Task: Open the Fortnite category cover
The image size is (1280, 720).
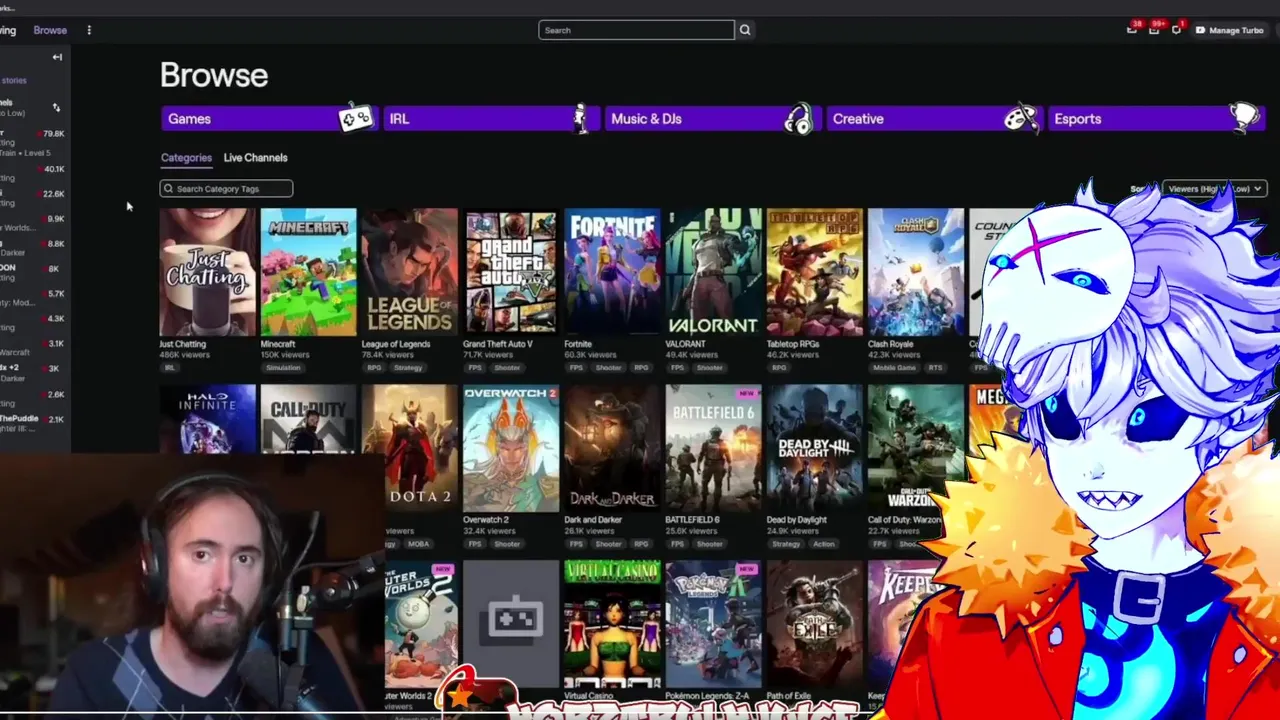Action: pyautogui.click(x=612, y=272)
